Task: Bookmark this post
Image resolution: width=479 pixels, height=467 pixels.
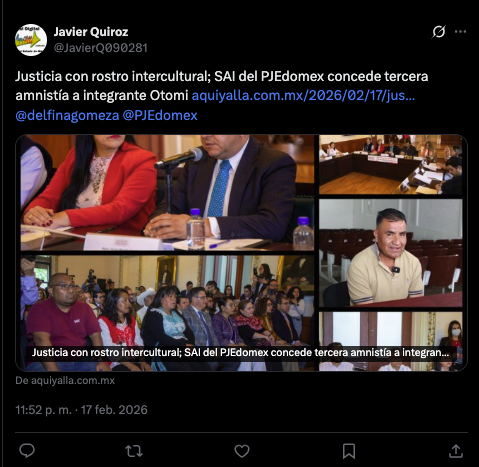Action: [349, 451]
